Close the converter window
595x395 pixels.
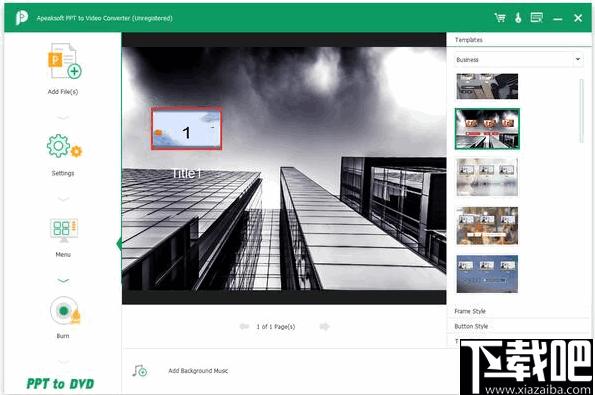(578, 18)
